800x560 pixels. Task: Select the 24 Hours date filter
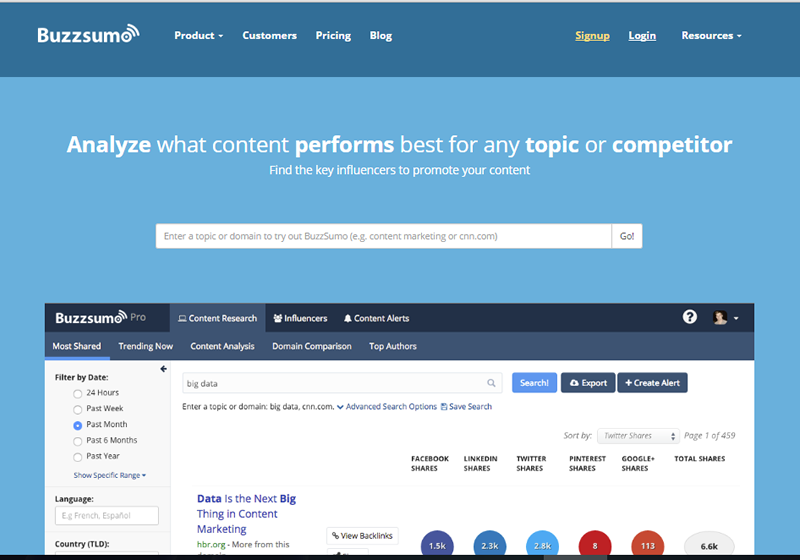[78, 394]
